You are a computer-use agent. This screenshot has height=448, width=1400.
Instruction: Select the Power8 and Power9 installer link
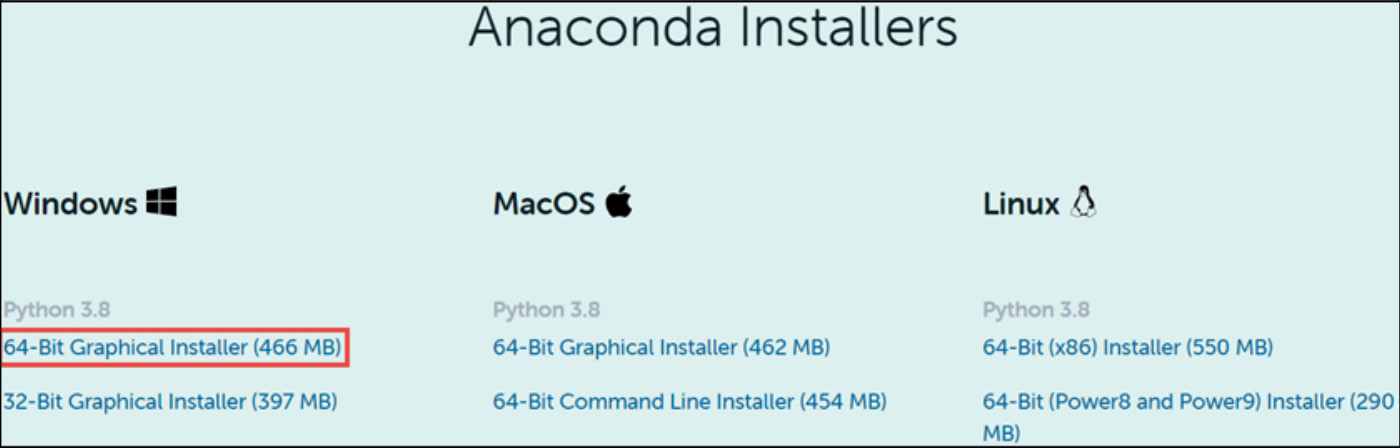point(1187,402)
